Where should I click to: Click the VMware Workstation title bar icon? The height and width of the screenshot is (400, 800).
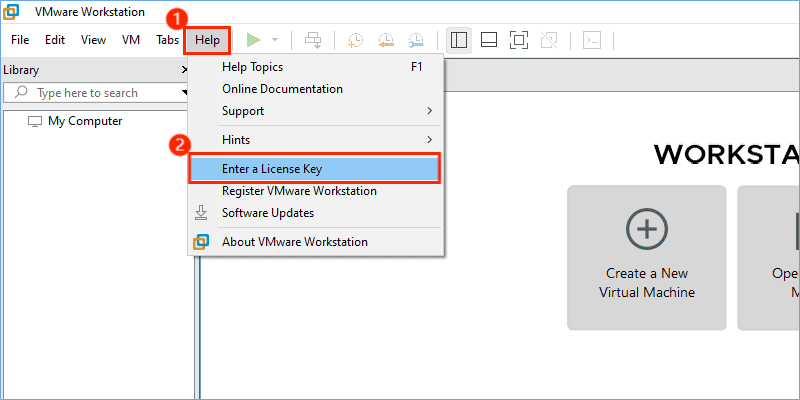(11, 11)
